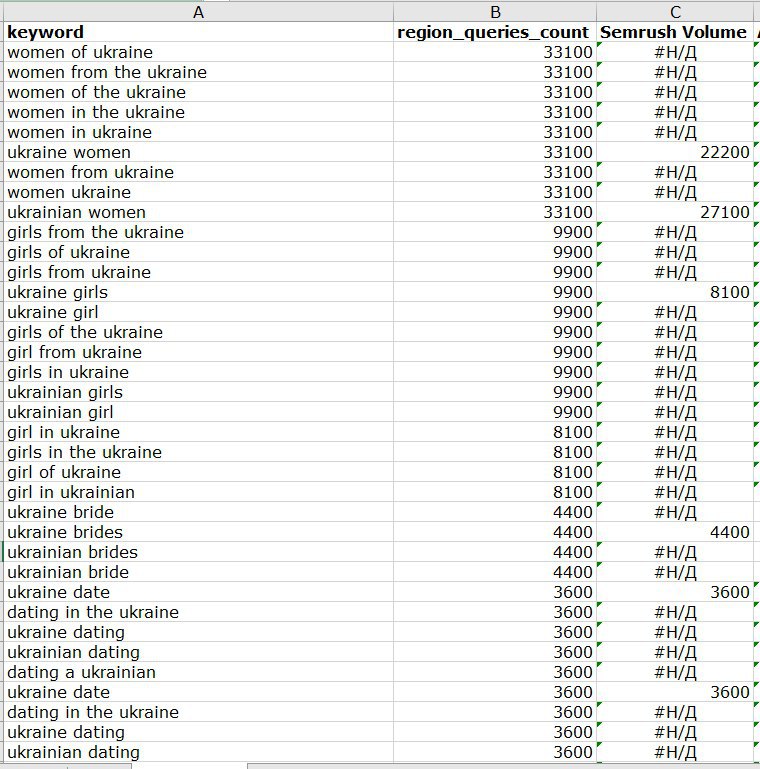Click #Н/Д error in 'women of ukraine' row
760x769 pixels.
675,52
